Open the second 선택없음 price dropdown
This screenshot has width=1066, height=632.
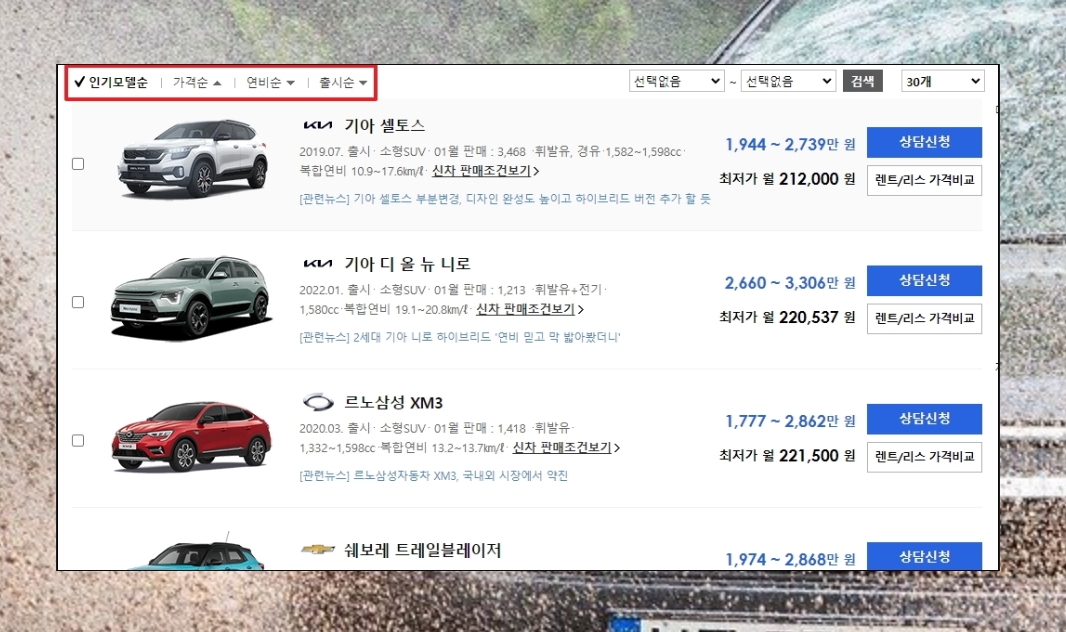(788, 81)
